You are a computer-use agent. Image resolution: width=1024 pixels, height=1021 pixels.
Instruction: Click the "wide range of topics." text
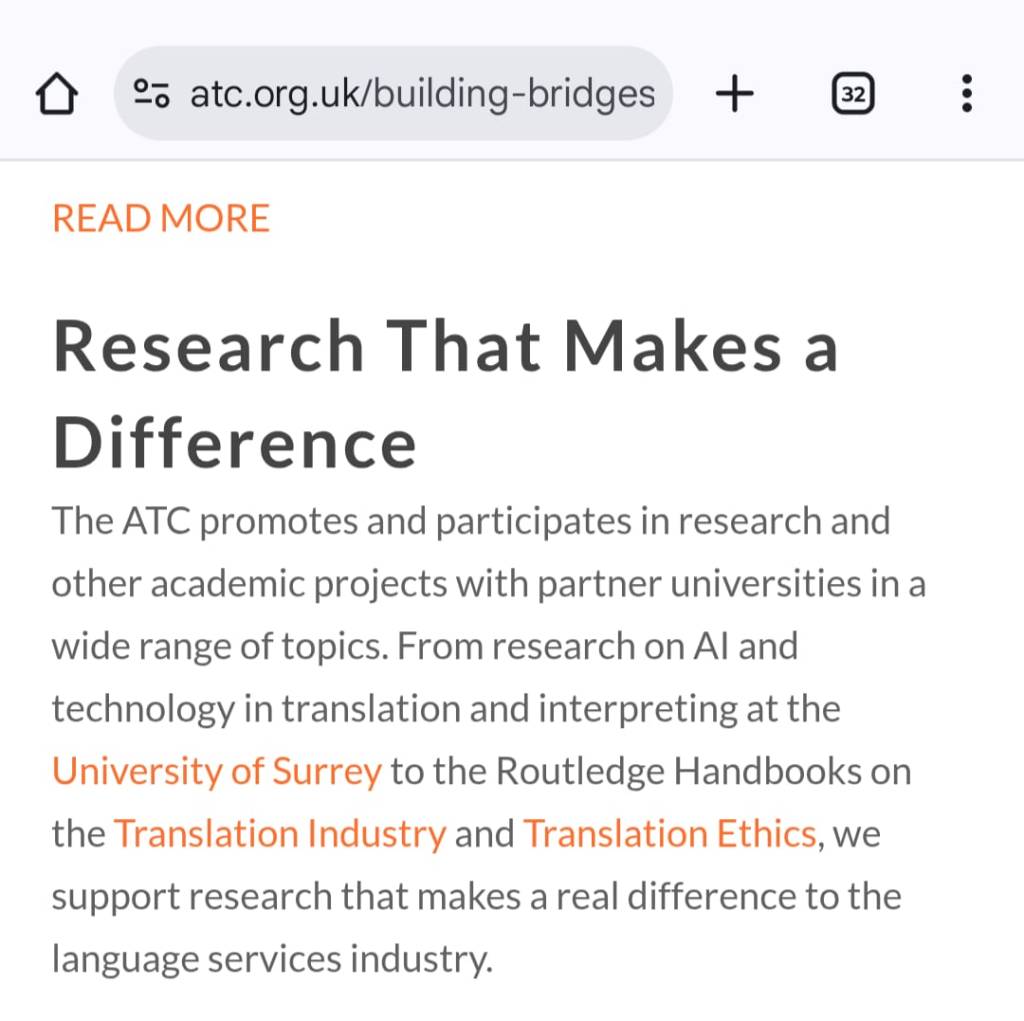click(219, 647)
